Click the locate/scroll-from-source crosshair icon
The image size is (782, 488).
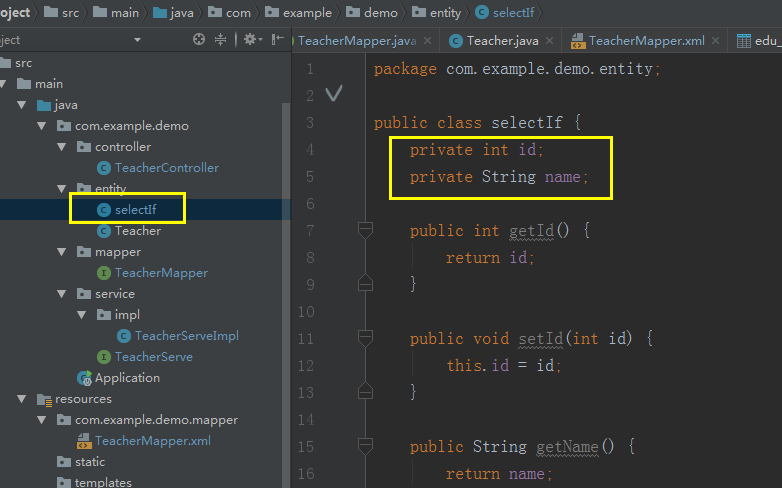tap(199, 39)
